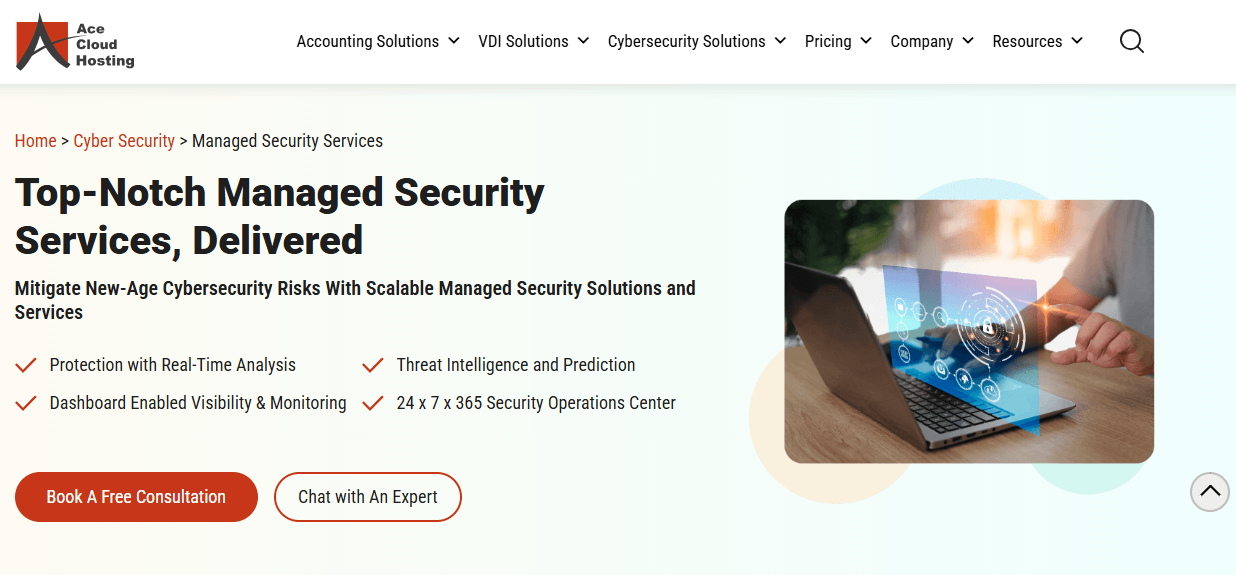The height and width of the screenshot is (575, 1236).
Task: Click the Top-Notch Managed Security Services heading
Action: (279, 216)
